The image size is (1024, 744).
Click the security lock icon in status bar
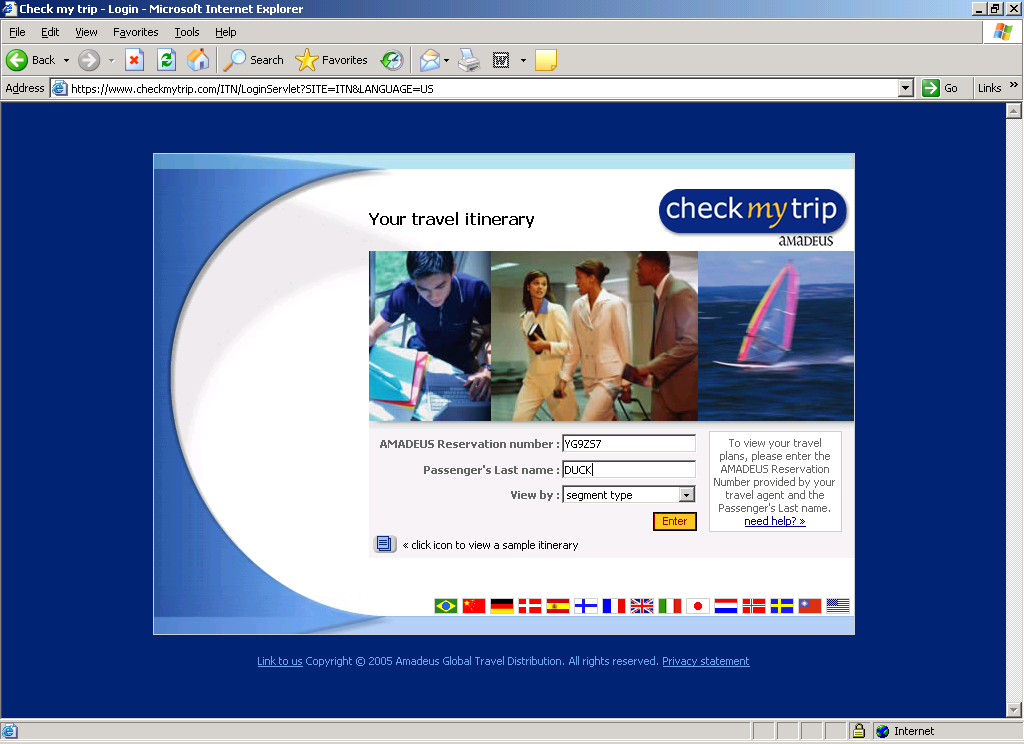click(859, 731)
